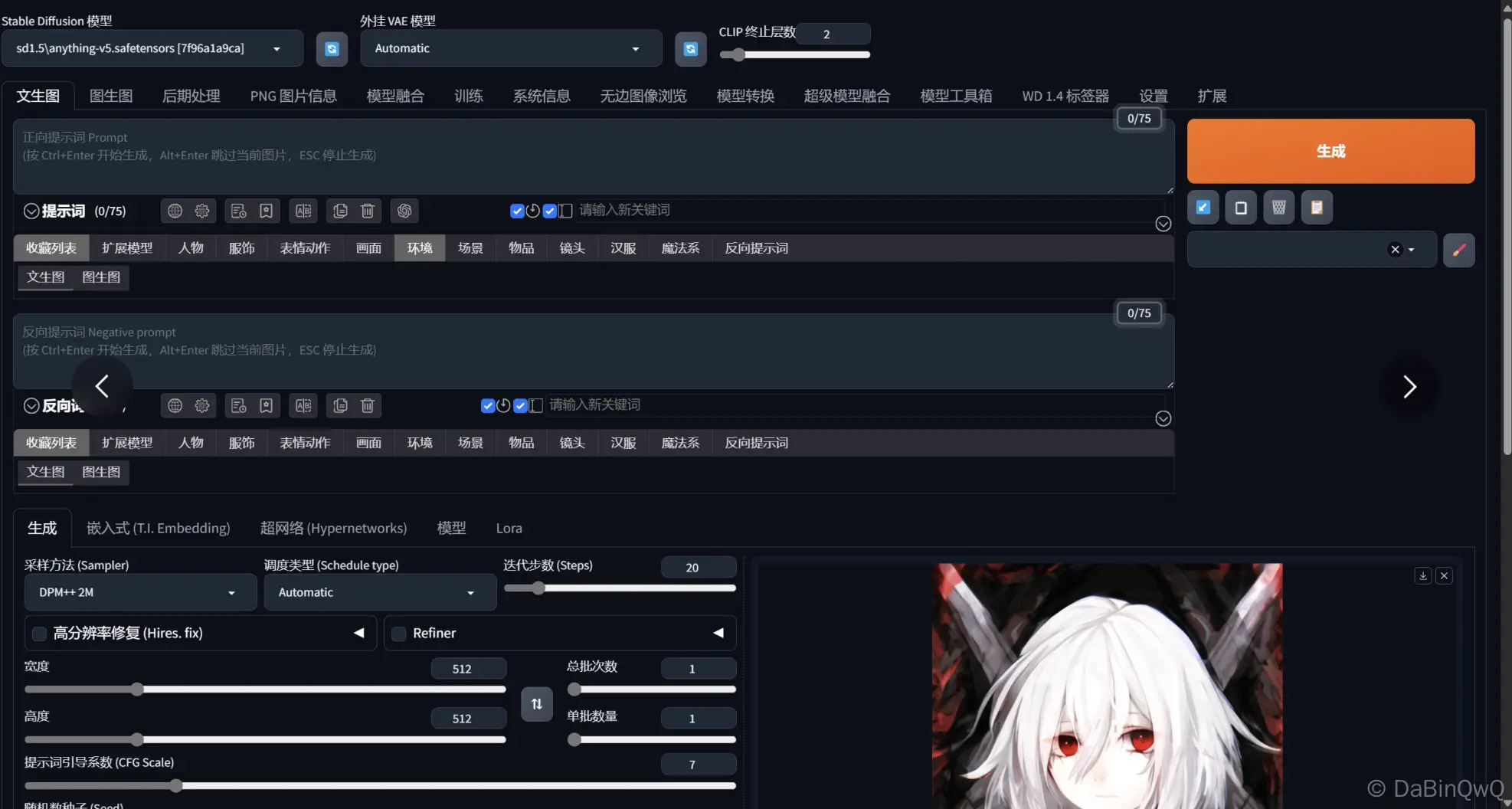
Task: Open the styles dropdown arrow
Action: pyautogui.click(x=1411, y=250)
